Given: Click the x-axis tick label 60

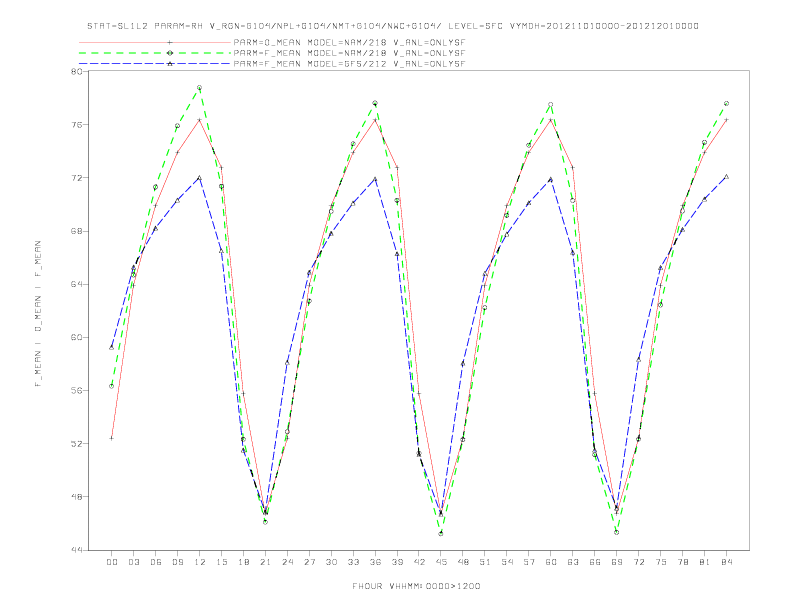Looking at the screenshot, I should pos(551,562).
